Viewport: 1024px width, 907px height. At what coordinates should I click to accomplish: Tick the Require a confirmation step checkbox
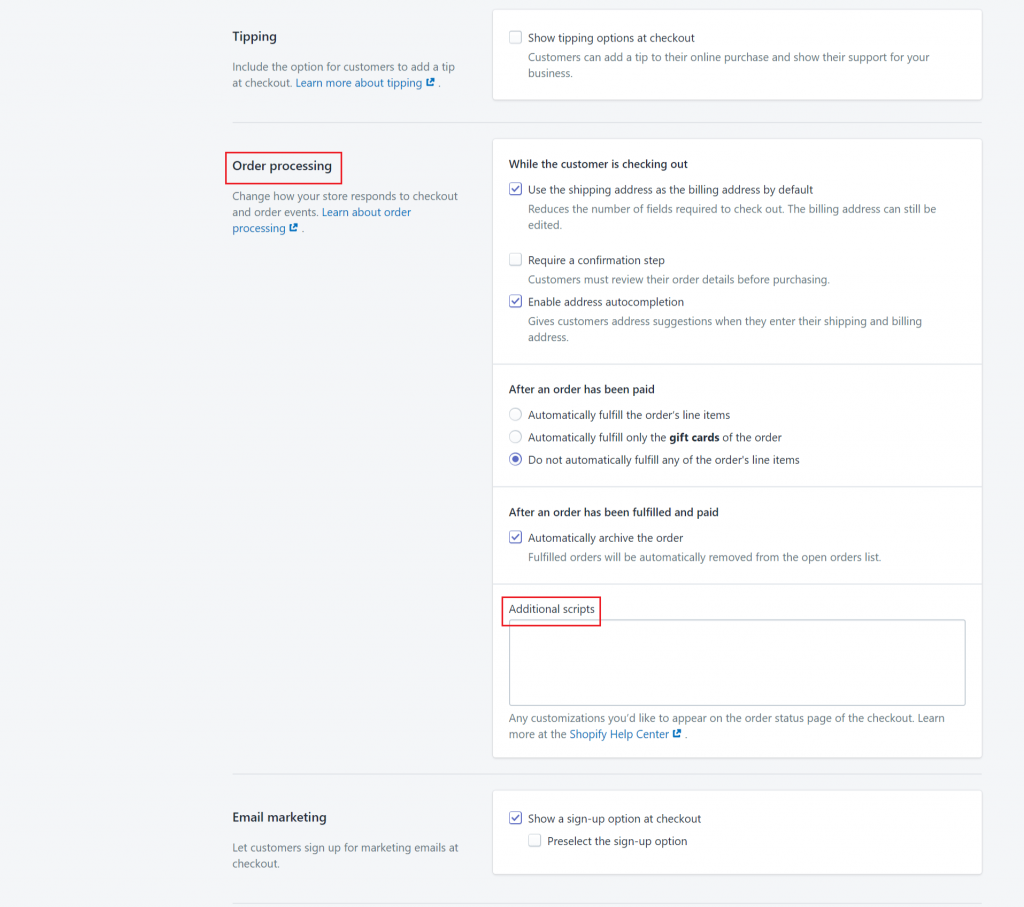[x=516, y=260]
